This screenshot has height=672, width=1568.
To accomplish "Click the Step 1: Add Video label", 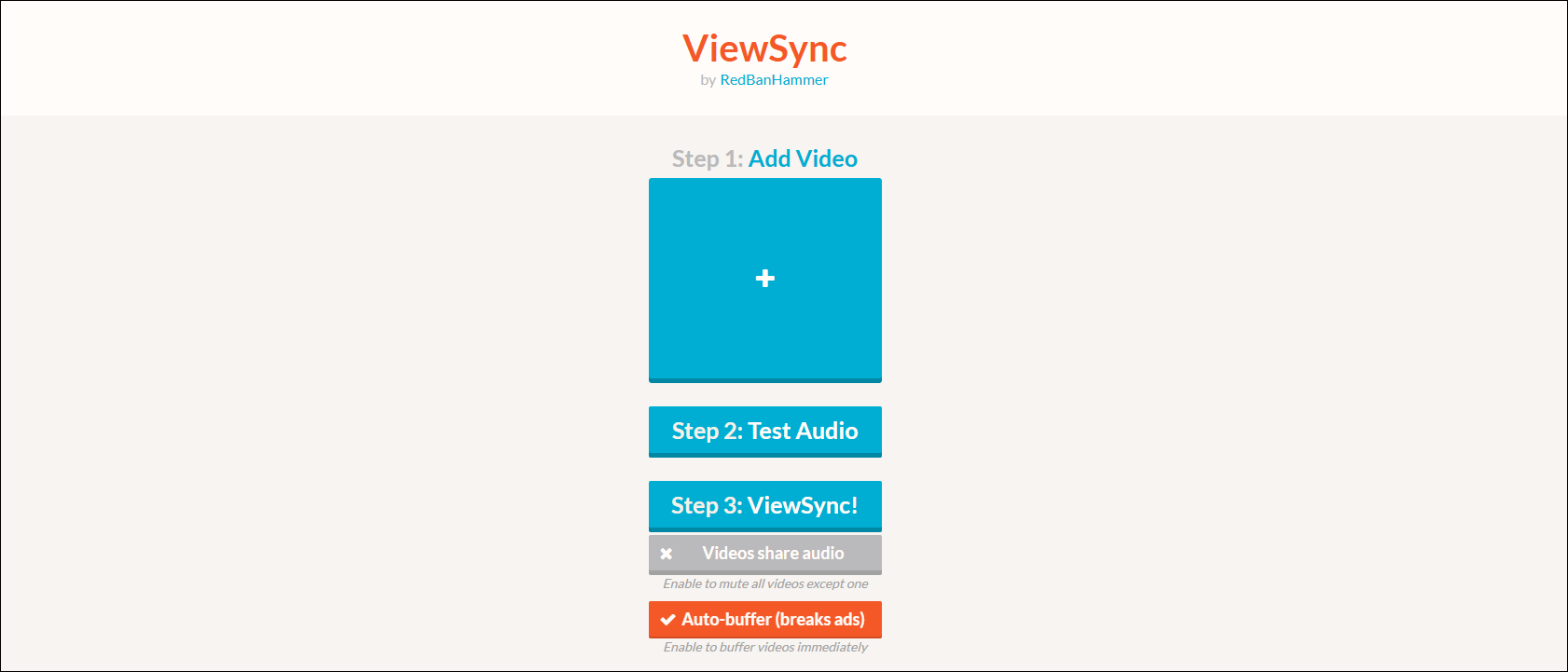I will (x=763, y=158).
